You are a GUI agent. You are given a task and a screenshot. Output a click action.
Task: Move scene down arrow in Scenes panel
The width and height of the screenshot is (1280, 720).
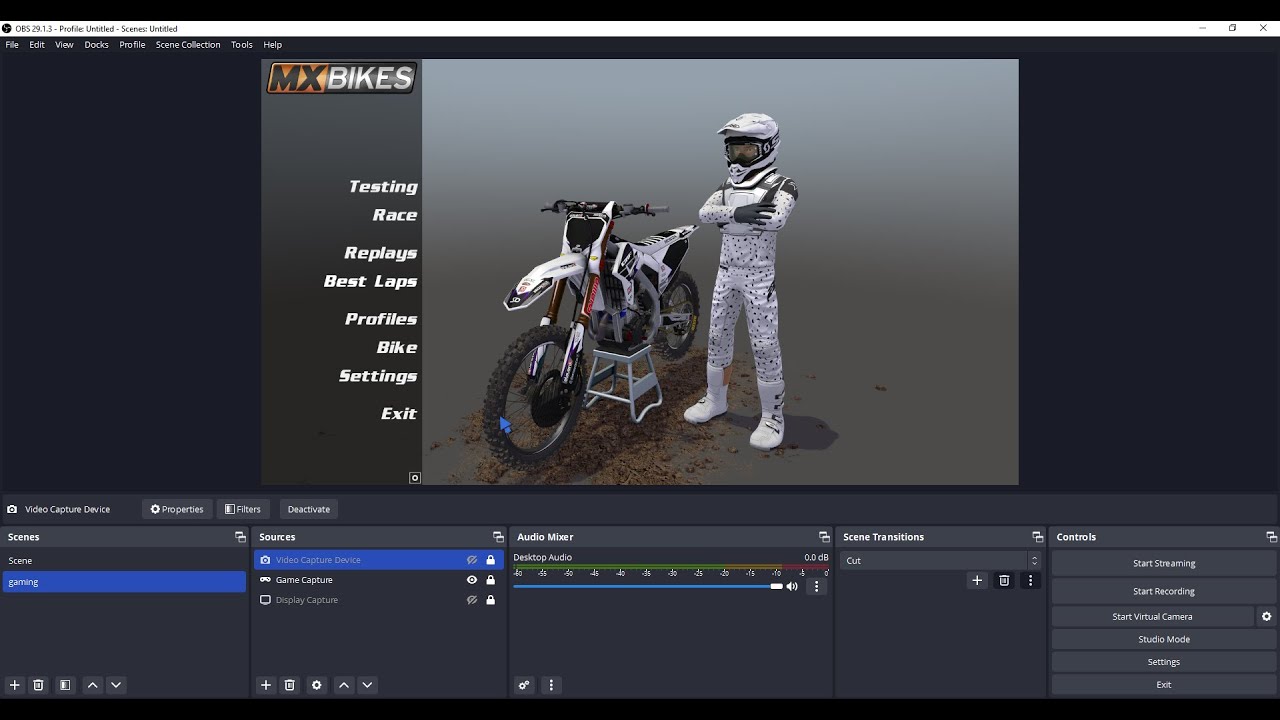point(116,685)
